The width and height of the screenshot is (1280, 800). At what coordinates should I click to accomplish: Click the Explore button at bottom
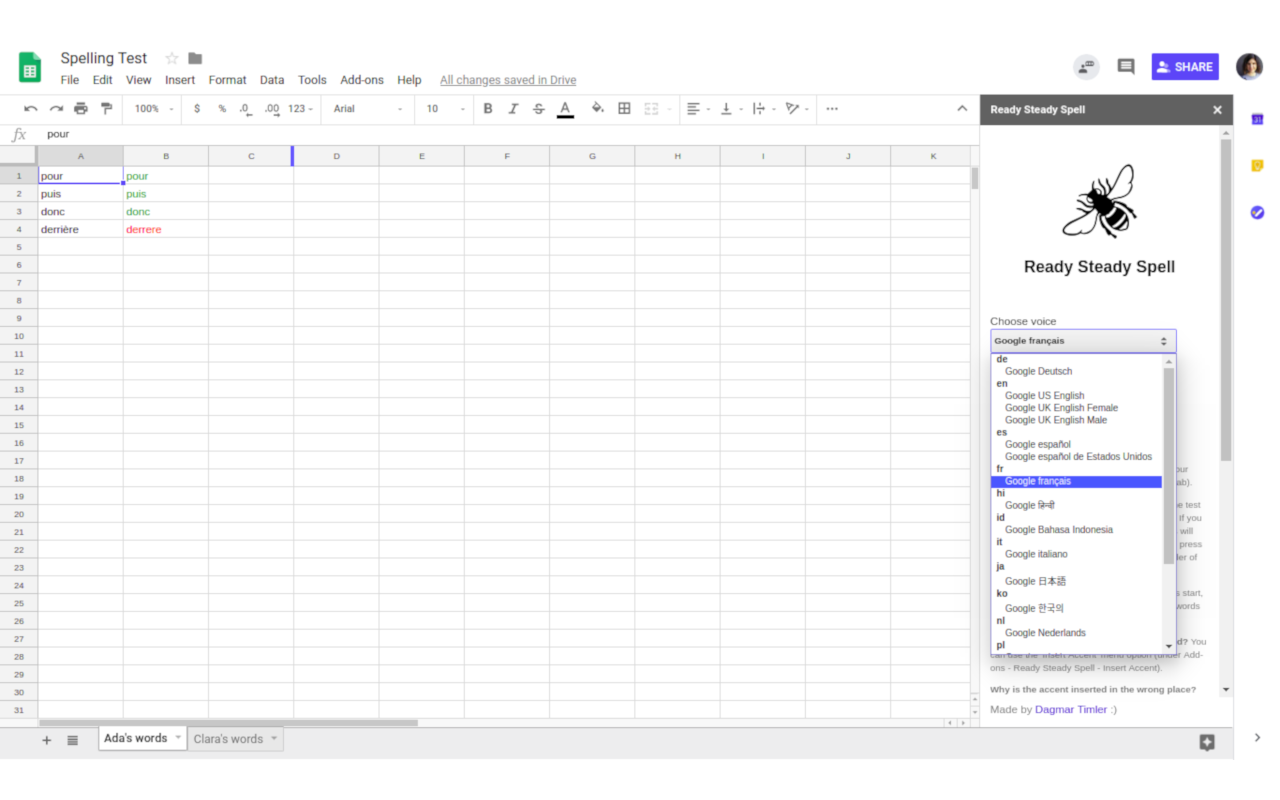(x=1207, y=742)
